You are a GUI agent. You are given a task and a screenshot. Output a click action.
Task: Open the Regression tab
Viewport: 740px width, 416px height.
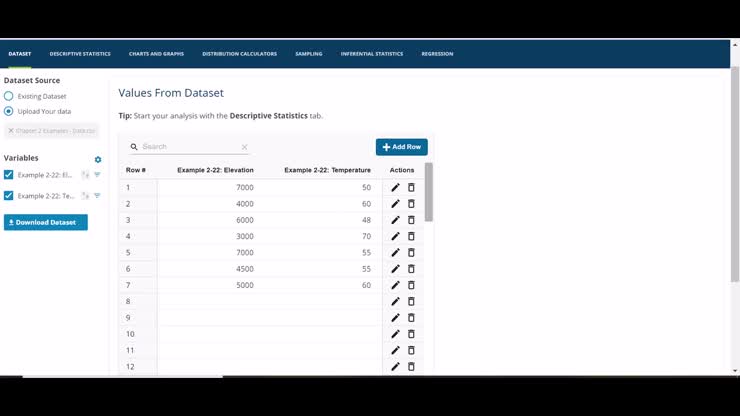pyautogui.click(x=437, y=54)
